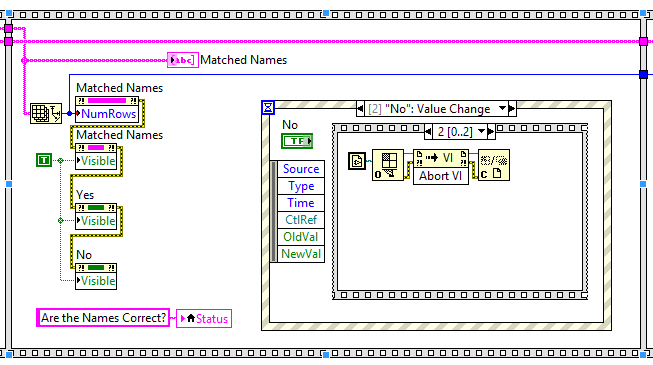Image resolution: width=653 pixels, height=365 pixels.
Task: Click the 'Are the Names Correct?' string constant
Action: click(103, 318)
